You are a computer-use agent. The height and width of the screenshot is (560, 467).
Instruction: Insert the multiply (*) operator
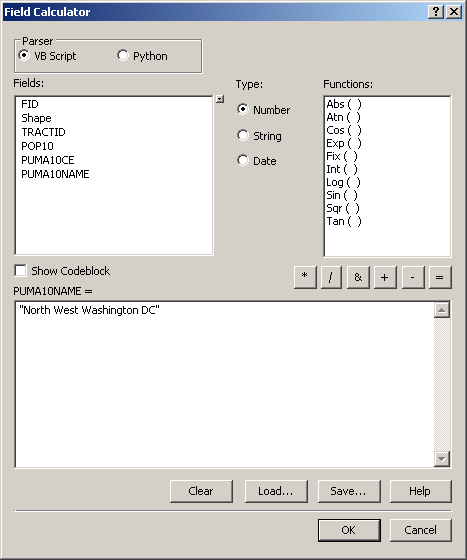(305, 277)
